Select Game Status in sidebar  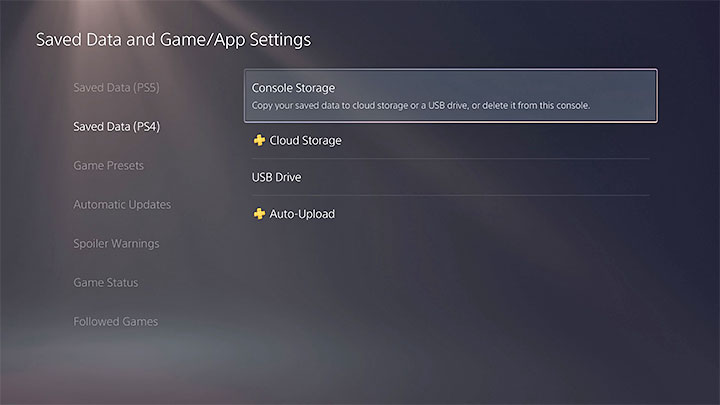click(x=106, y=282)
